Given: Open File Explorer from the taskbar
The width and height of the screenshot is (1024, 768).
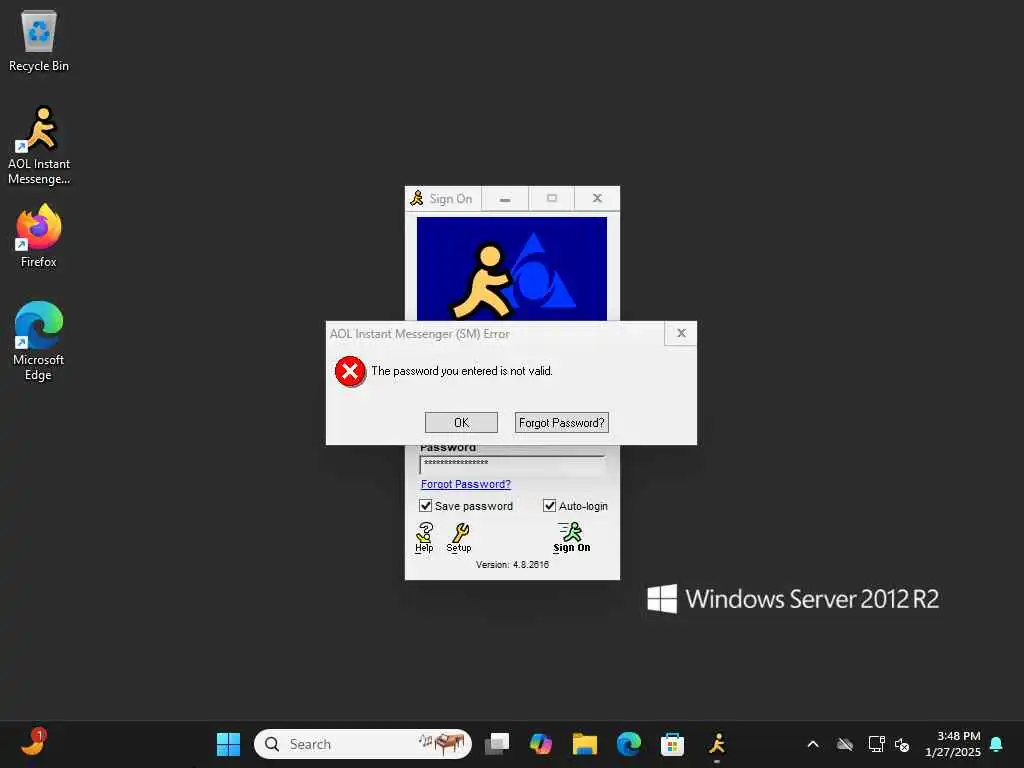Looking at the screenshot, I should [584, 744].
